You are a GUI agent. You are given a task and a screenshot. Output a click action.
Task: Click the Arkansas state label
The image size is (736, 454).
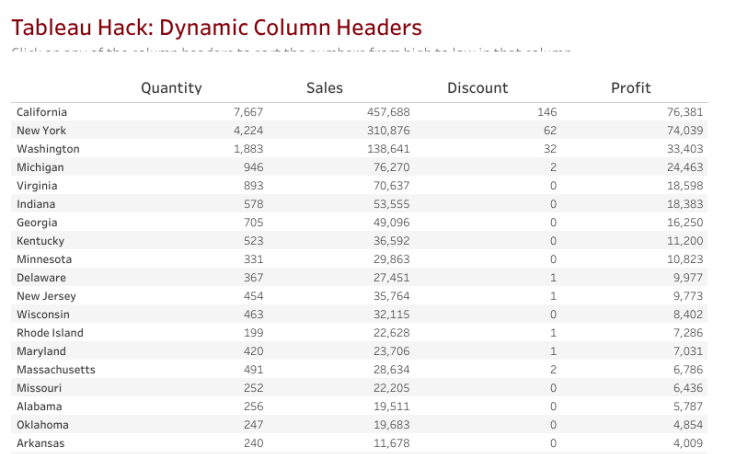pos(40,443)
